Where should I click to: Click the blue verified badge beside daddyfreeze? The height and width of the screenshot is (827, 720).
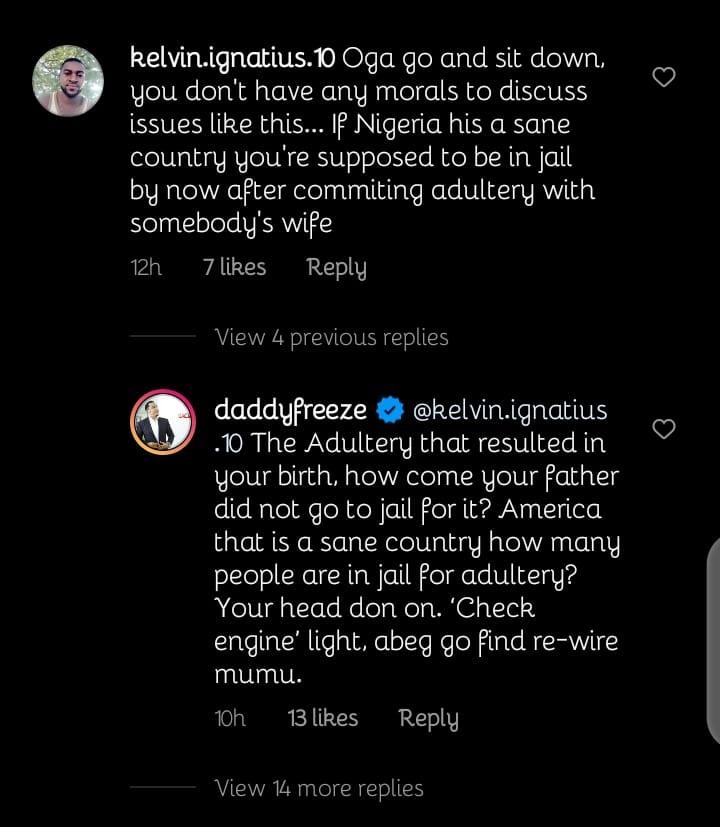[390, 410]
